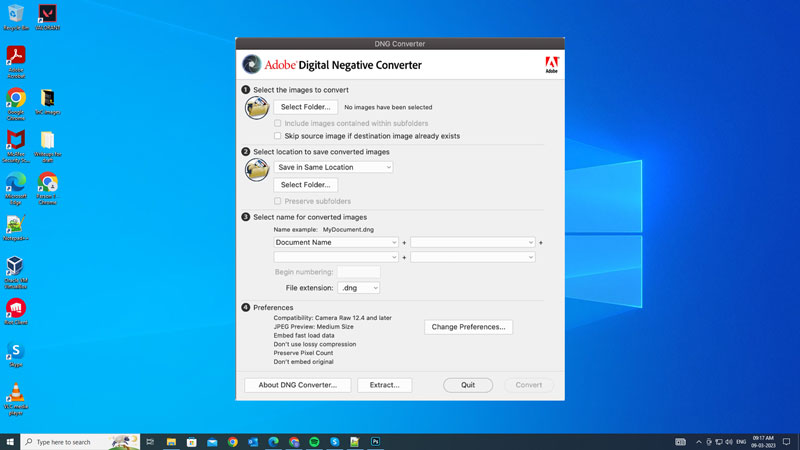Select the VALORANT desktop shortcut

click(47, 17)
